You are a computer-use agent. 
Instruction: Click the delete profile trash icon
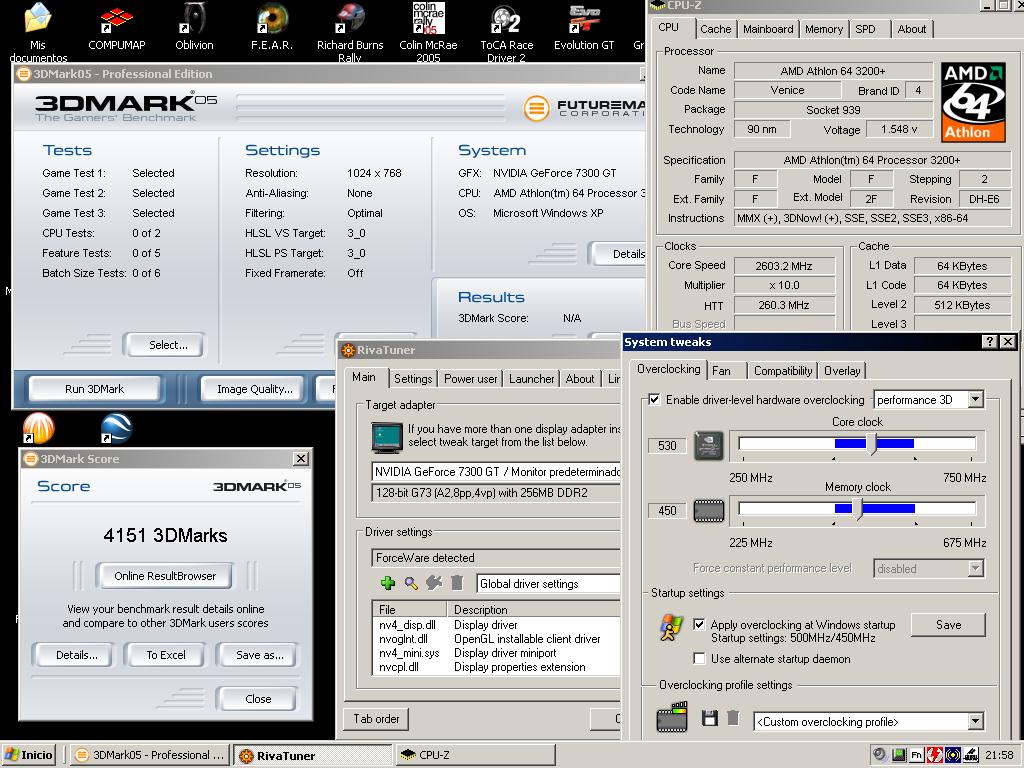click(733, 718)
